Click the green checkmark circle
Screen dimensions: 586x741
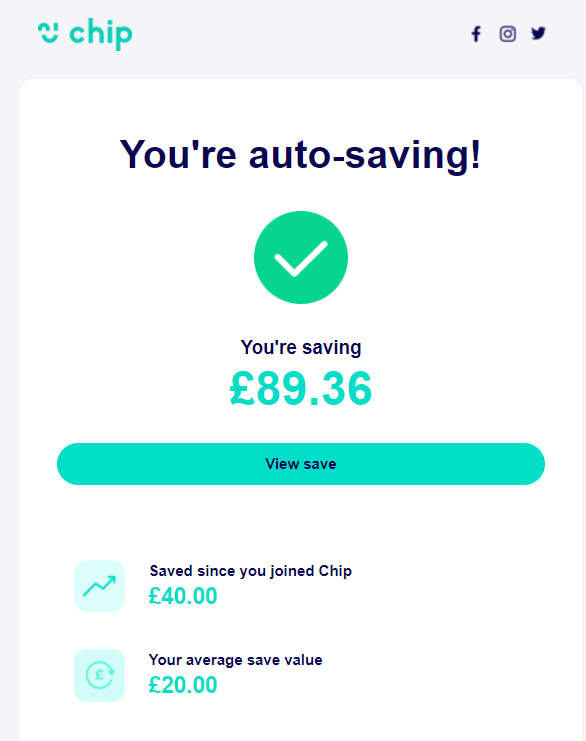pyautogui.click(x=301, y=258)
